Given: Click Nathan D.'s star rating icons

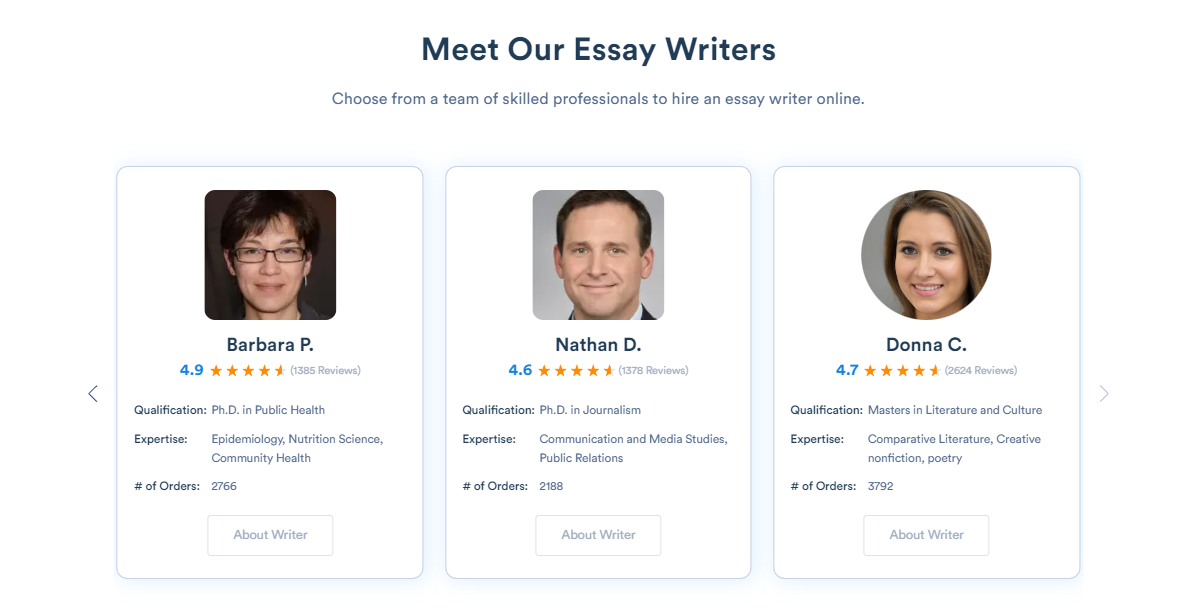Looking at the screenshot, I should (x=576, y=371).
